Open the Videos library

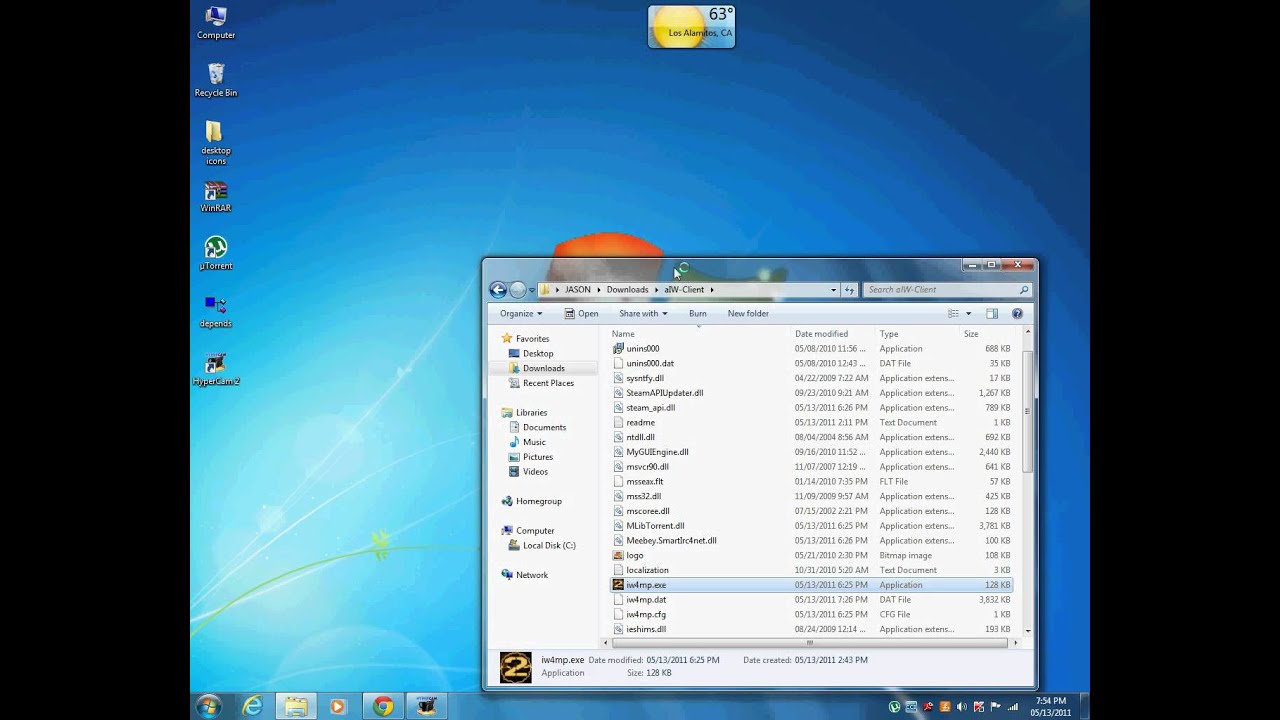pos(535,472)
